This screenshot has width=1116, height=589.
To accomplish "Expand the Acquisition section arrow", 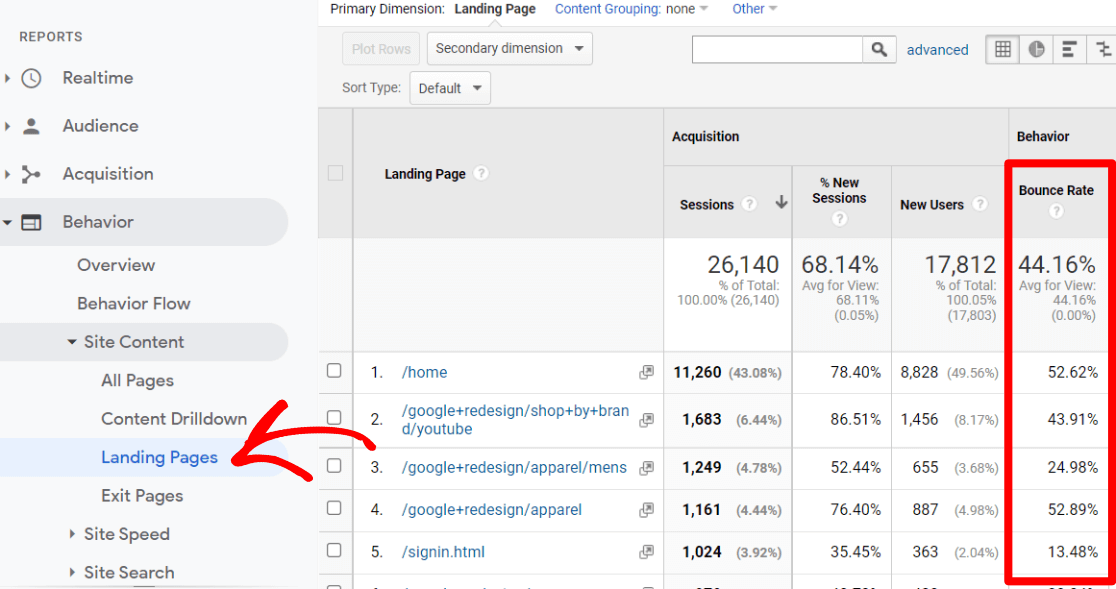I will [x=8, y=174].
